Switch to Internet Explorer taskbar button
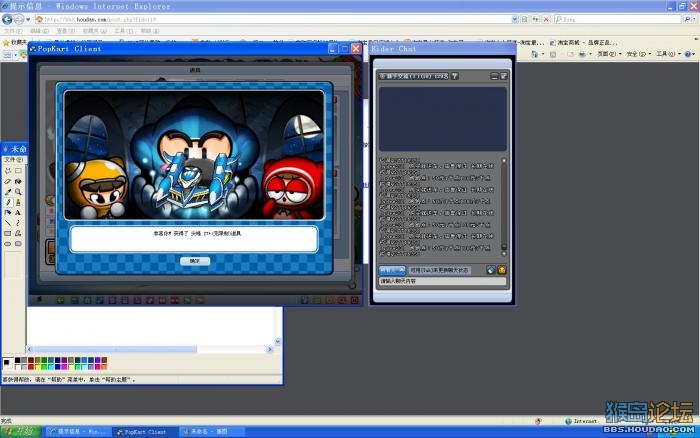The height and width of the screenshot is (438, 700). coord(78,432)
